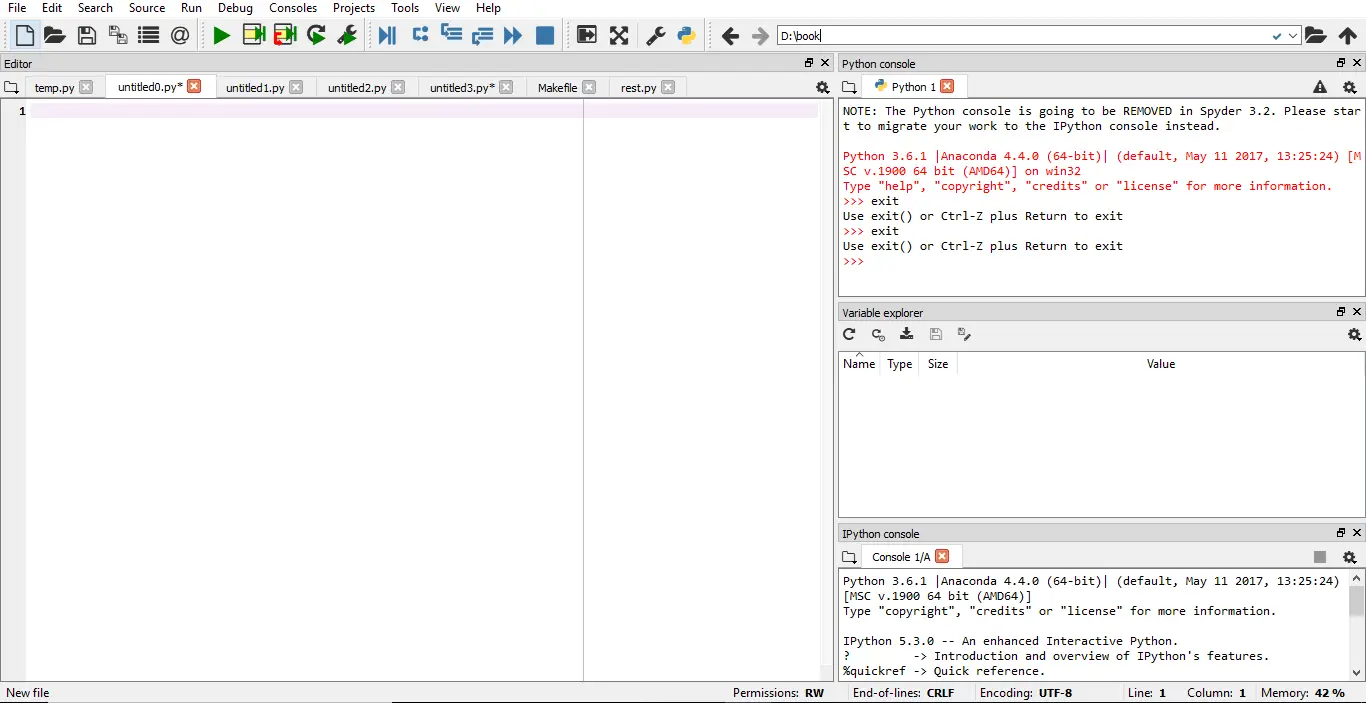Undock the Editor pane
This screenshot has height=703, width=1366.
(x=809, y=63)
